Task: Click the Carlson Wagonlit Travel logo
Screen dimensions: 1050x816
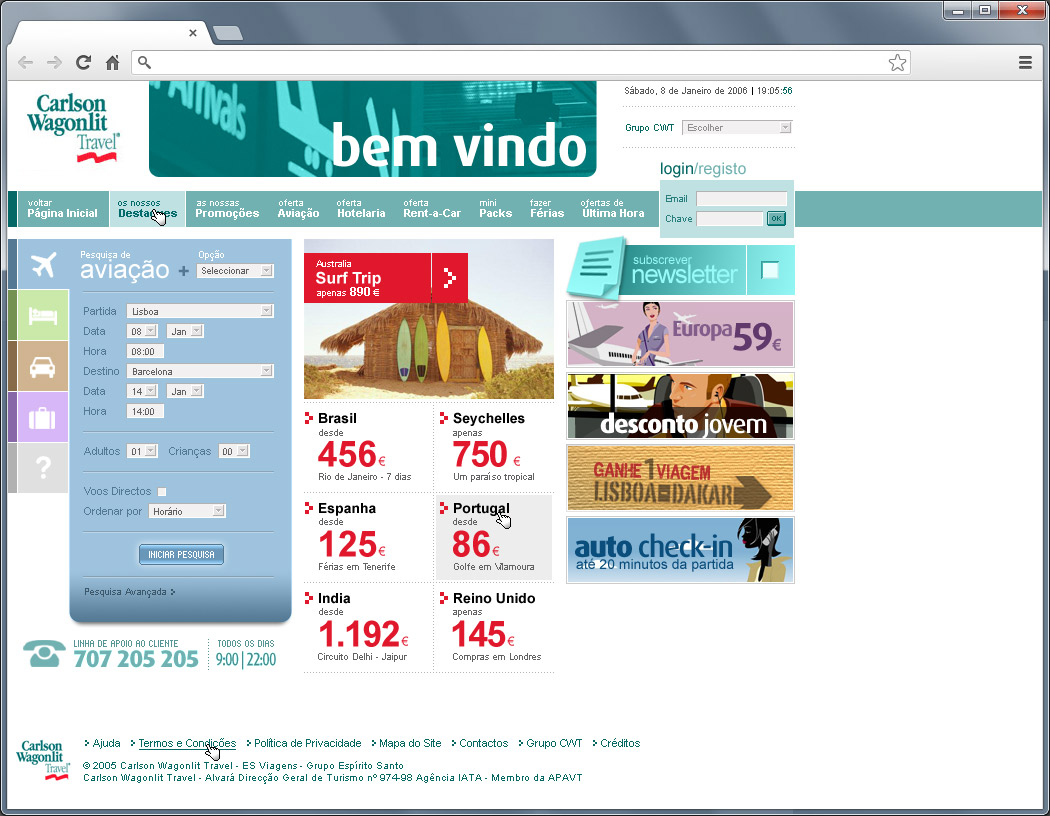Action: tap(72, 128)
